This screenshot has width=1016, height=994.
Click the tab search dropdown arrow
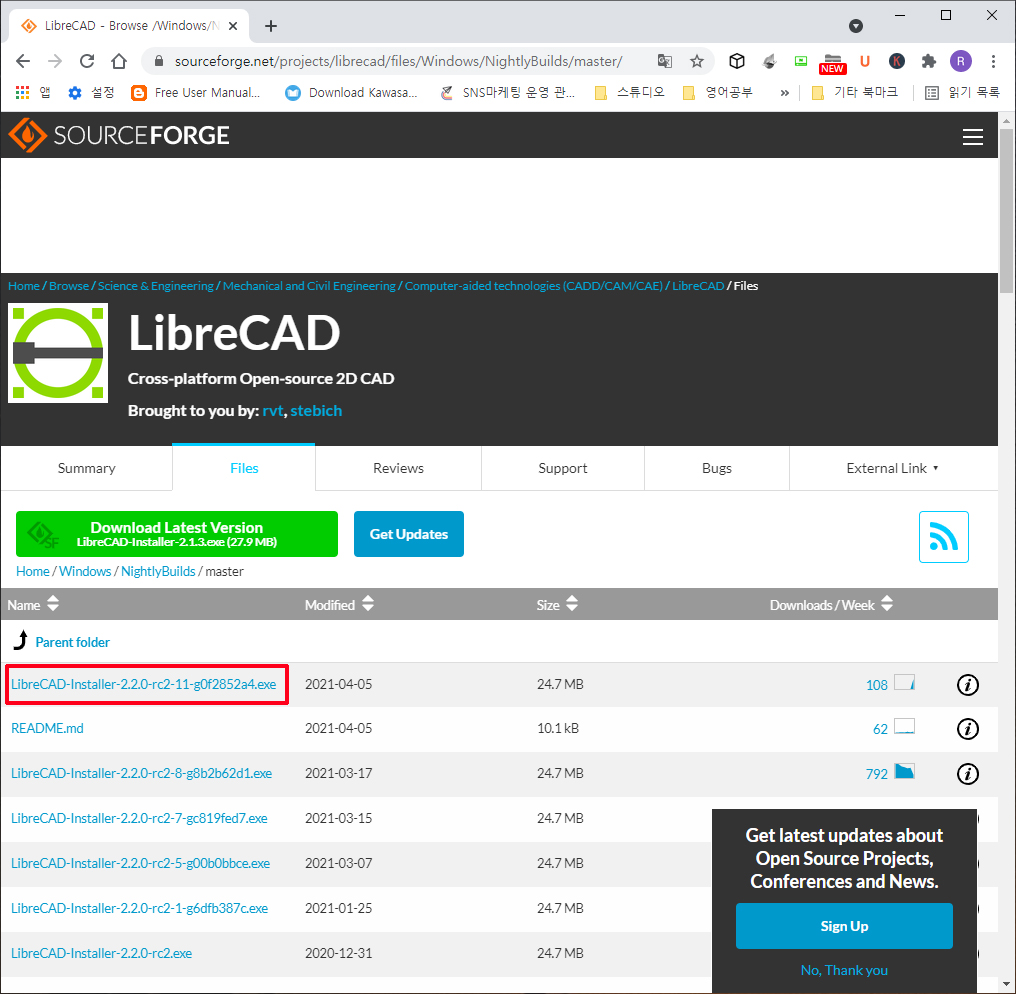[x=855, y=26]
